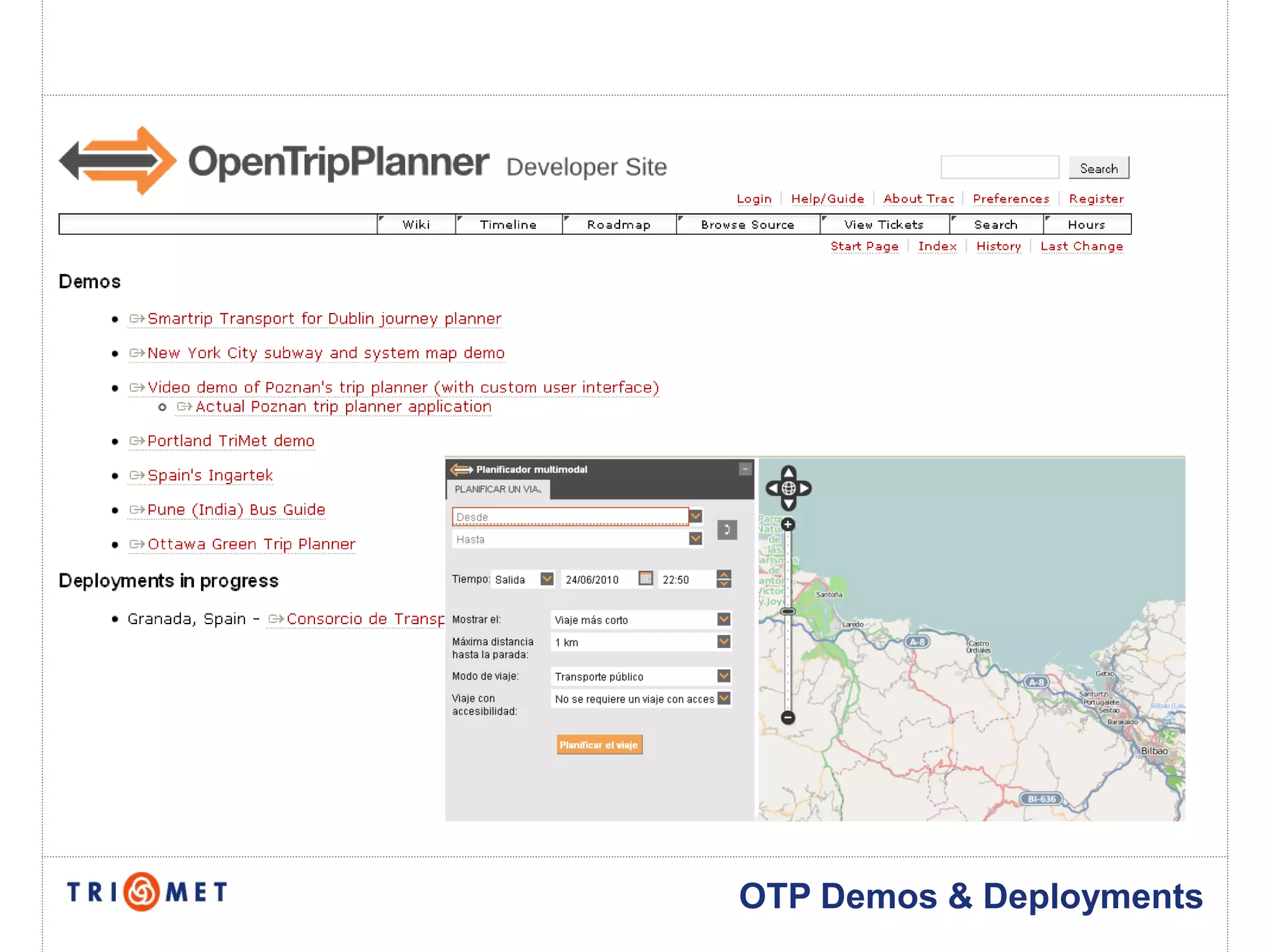Viewport: 1270px width, 952px height.
Task: Select the PLANIFICAR UN VIA tab
Action: coord(498,489)
